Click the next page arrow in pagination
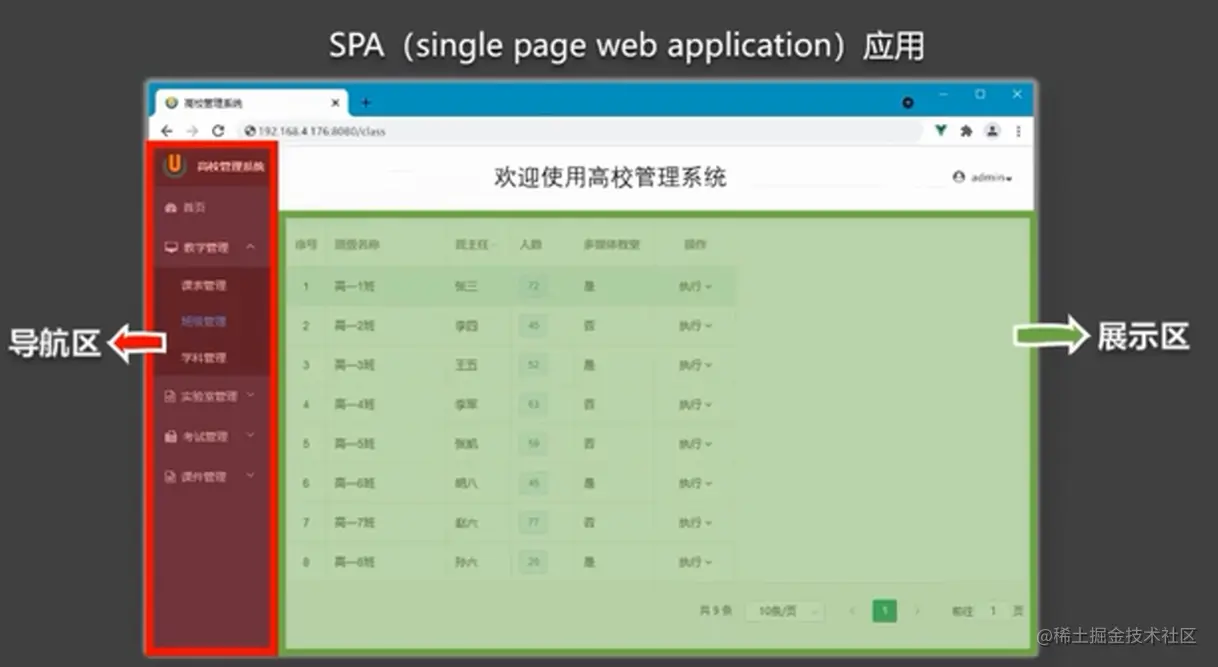The height and width of the screenshot is (667, 1218). 917,611
